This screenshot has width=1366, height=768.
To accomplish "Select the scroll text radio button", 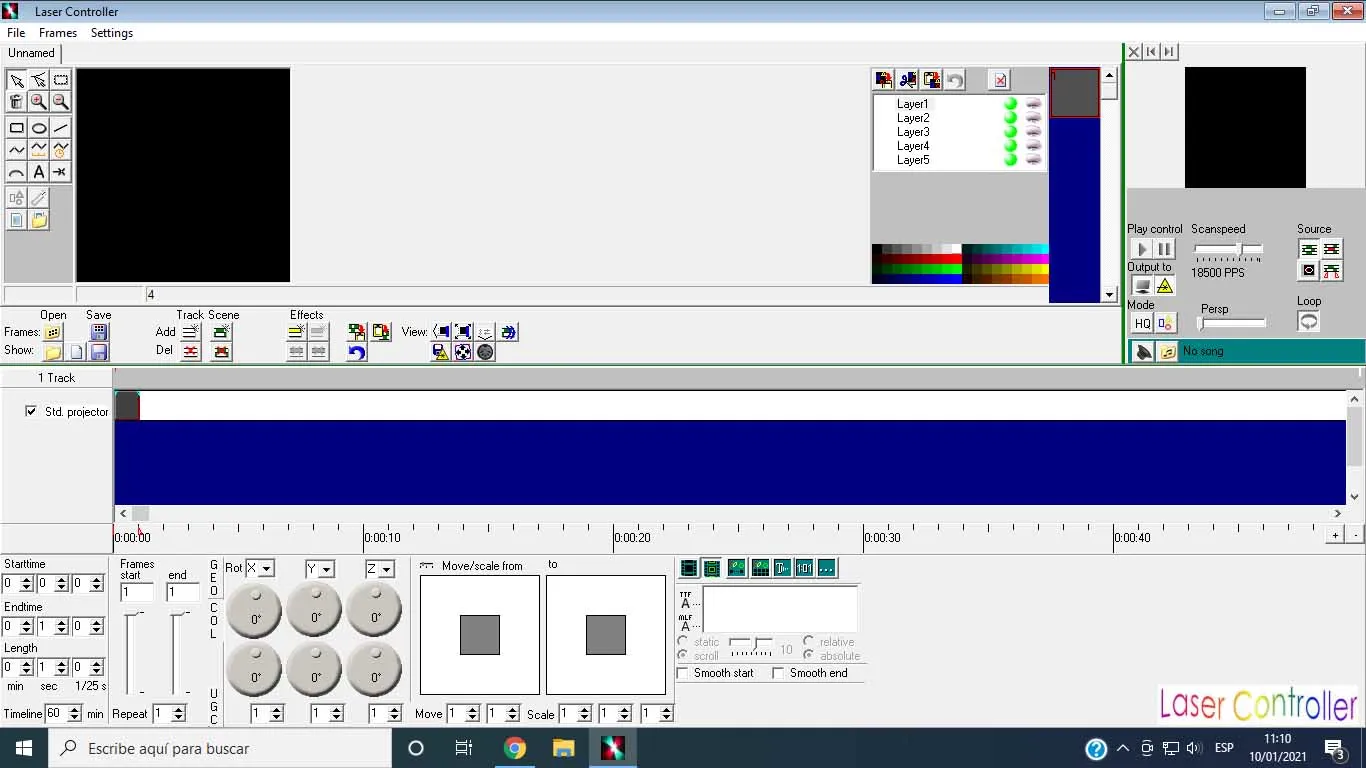I will coord(683,656).
